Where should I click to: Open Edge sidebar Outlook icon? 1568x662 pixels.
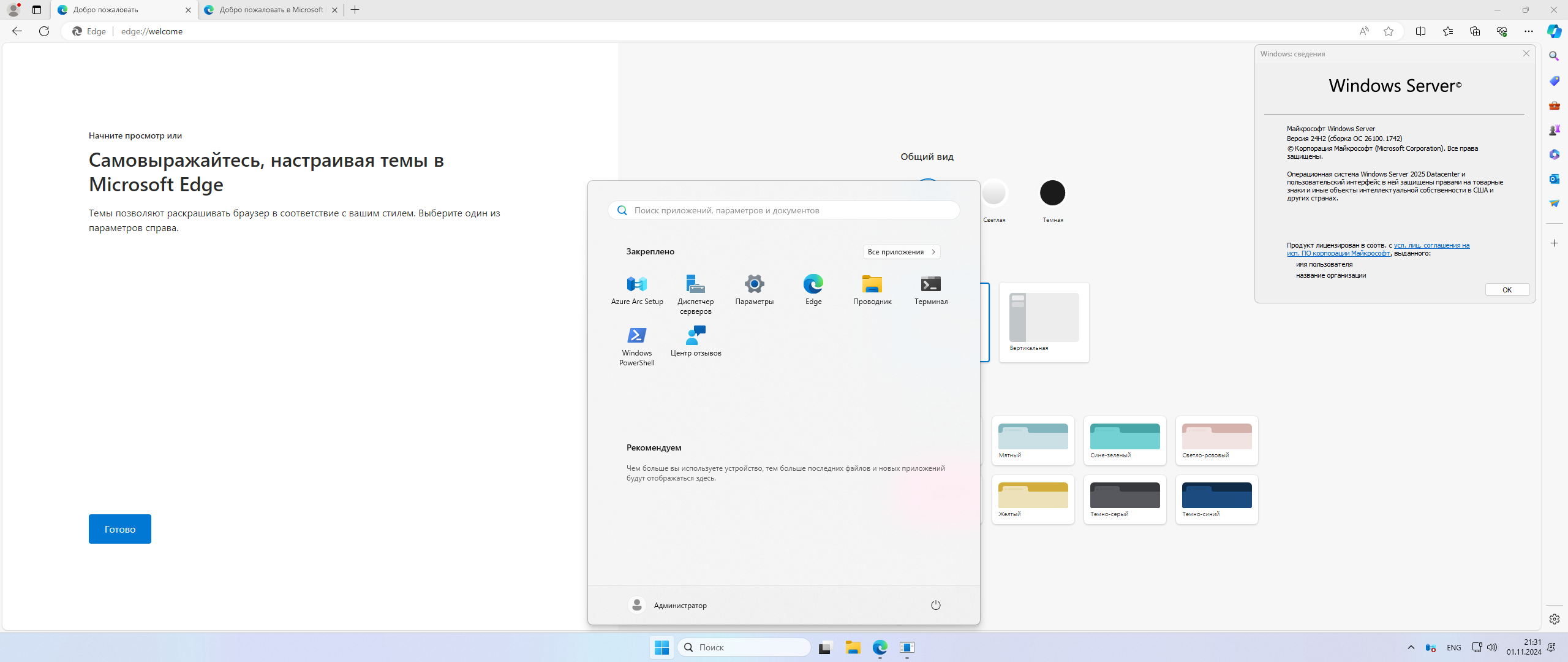1554,179
